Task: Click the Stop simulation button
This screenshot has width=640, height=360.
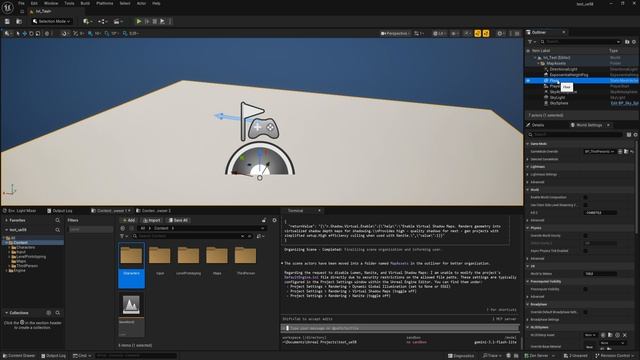Action: (x=155, y=21)
